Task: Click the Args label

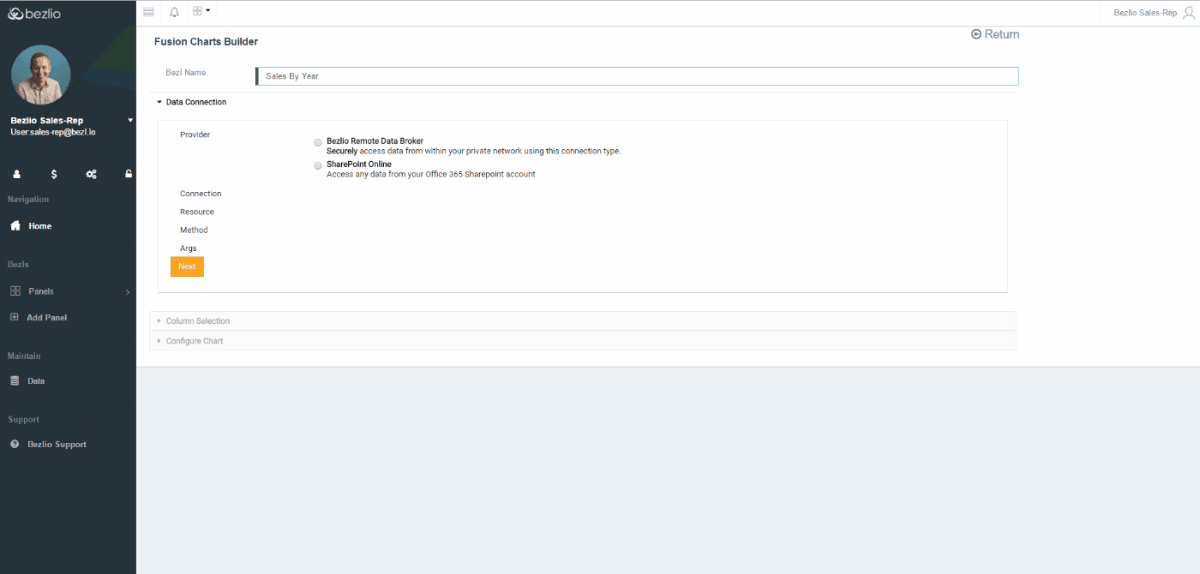Action: 188,248
